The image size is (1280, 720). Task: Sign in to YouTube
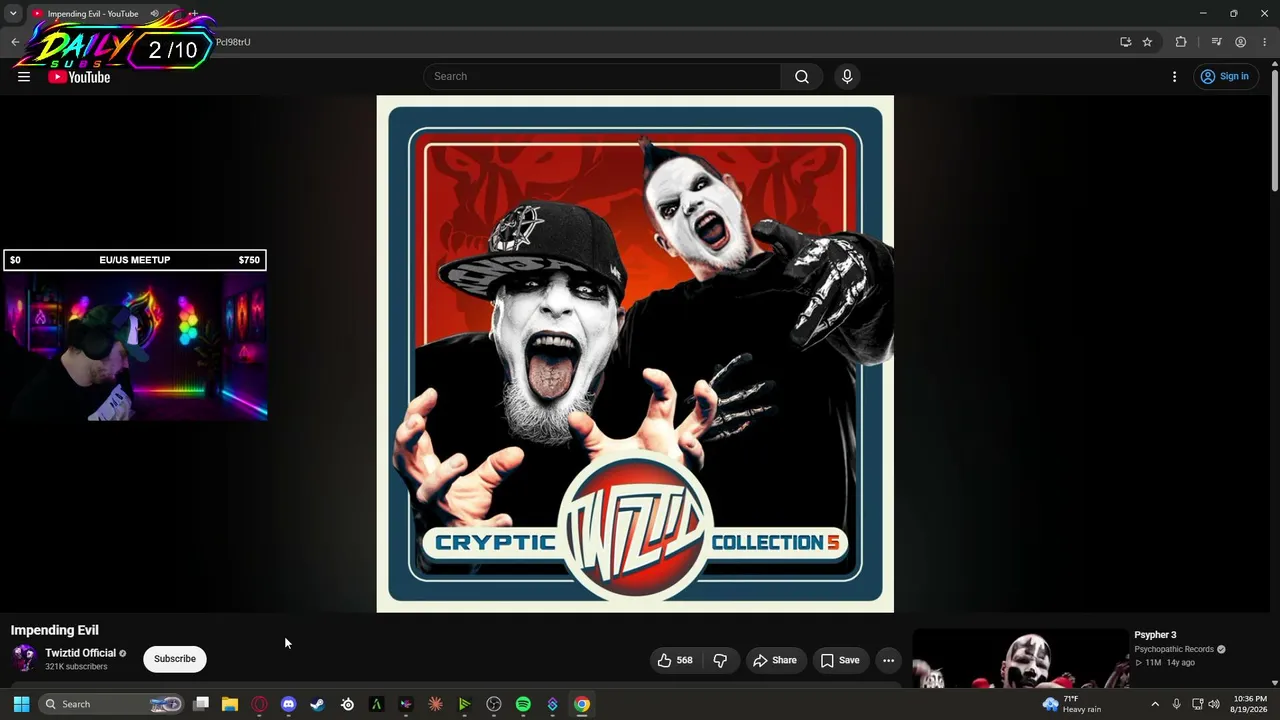click(x=1225, y=76)
